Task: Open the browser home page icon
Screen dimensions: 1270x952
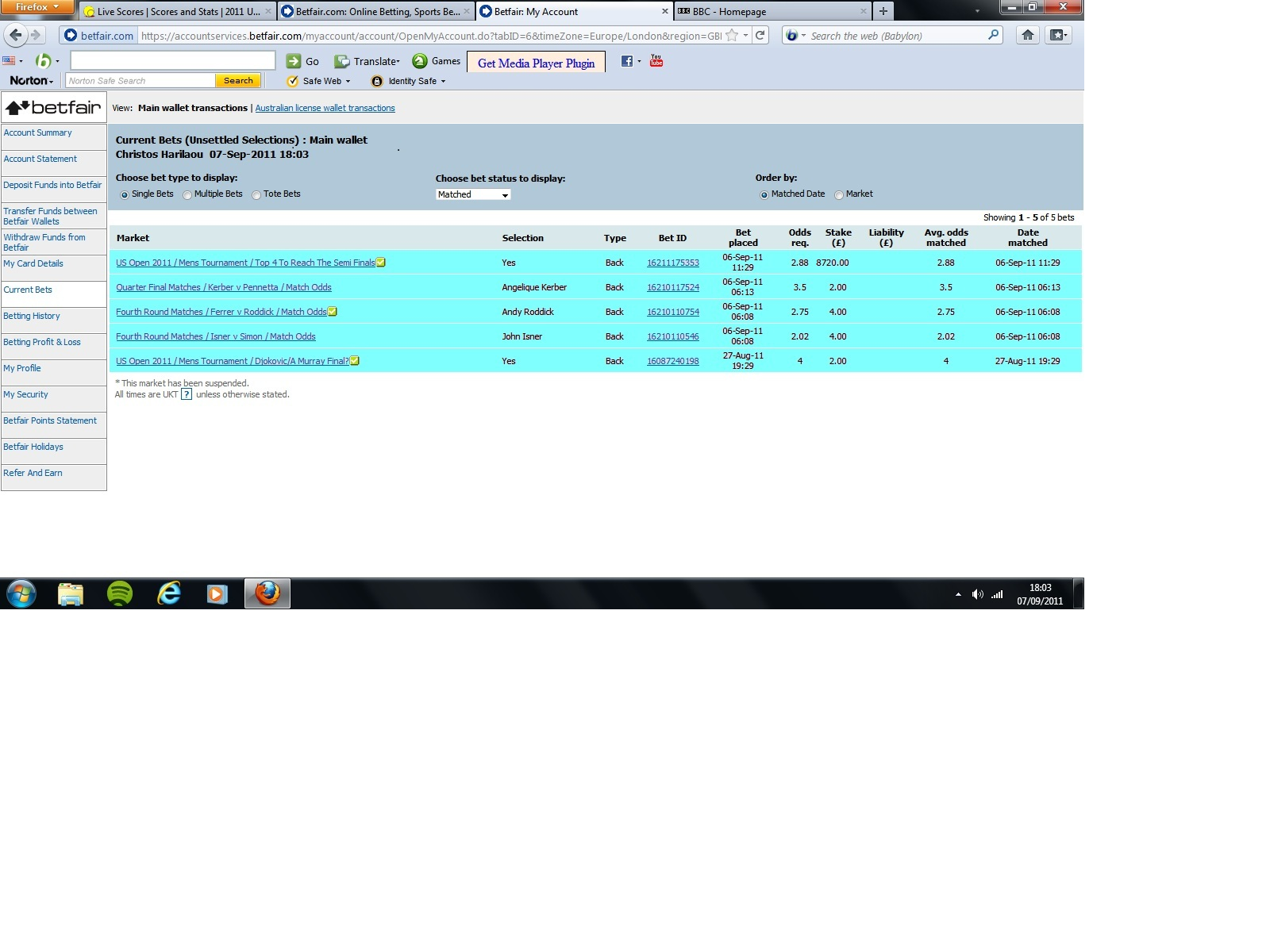Action: point(1028,35)
